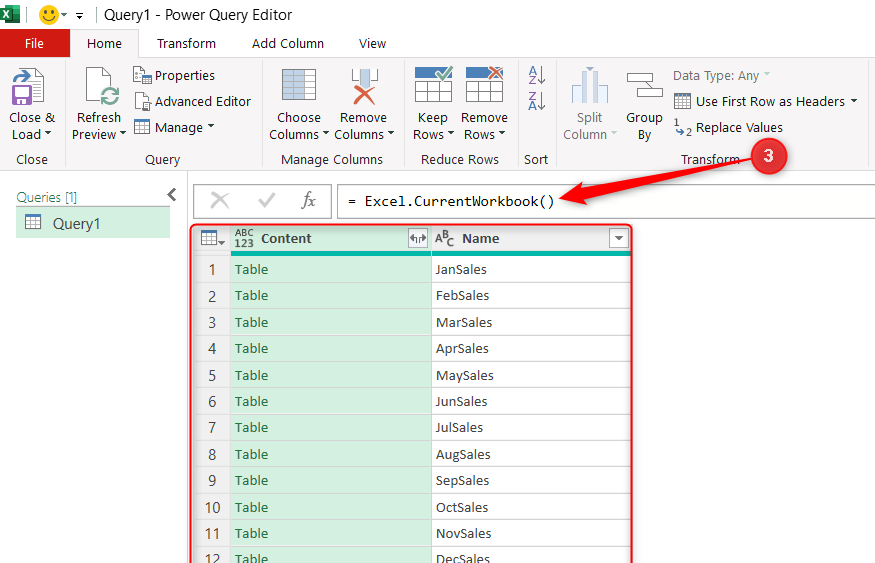
Task: Select the Content column header
Action: [330, 239]
